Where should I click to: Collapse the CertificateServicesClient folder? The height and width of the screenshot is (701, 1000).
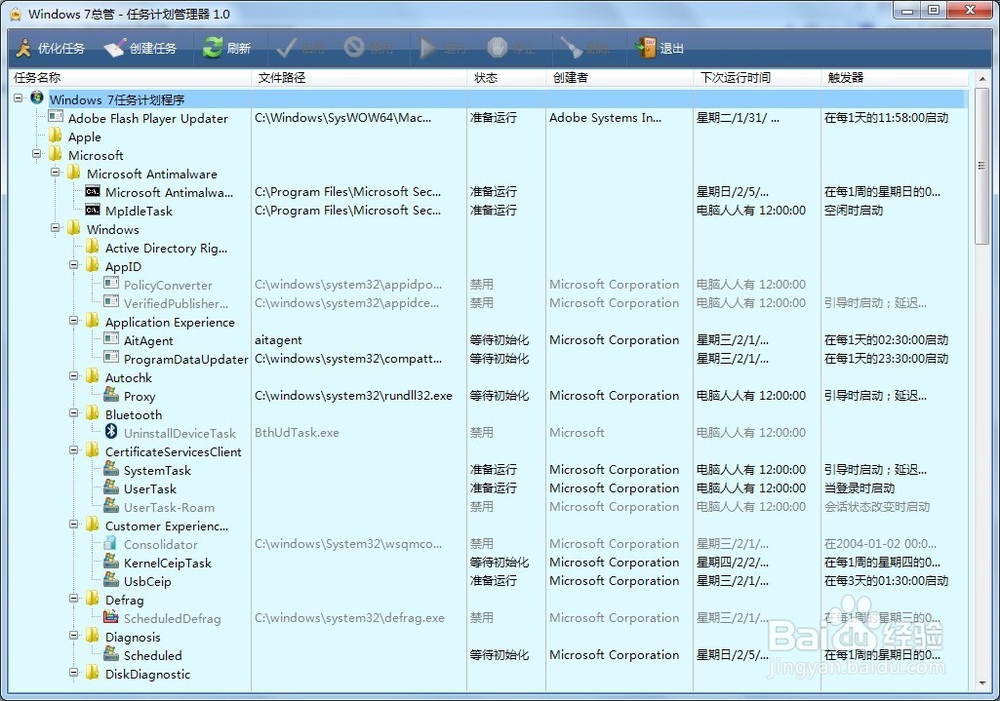click(74, 450)
